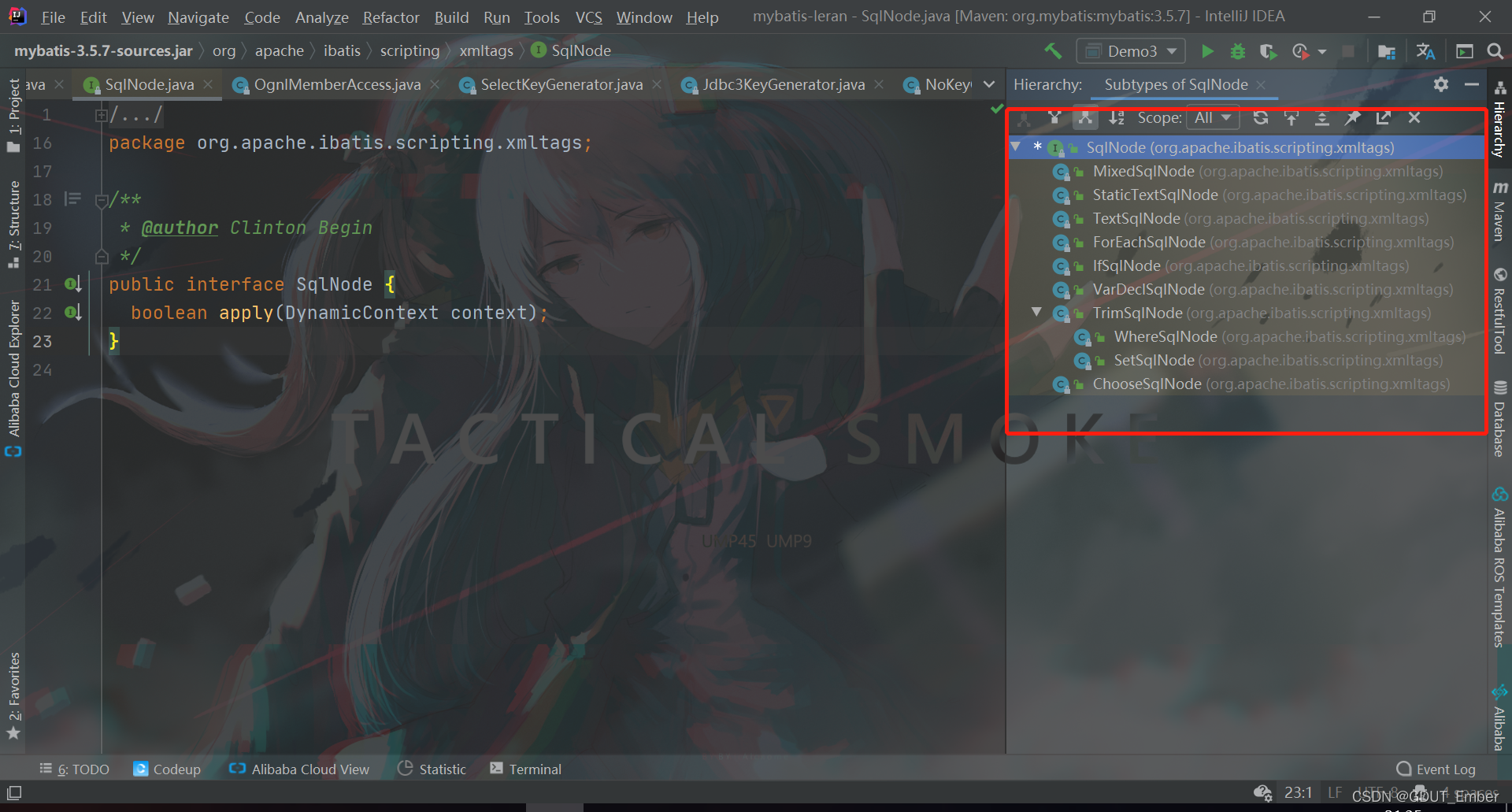
Task: Open the Event Log button
Action: click(x=1436, y=769)
